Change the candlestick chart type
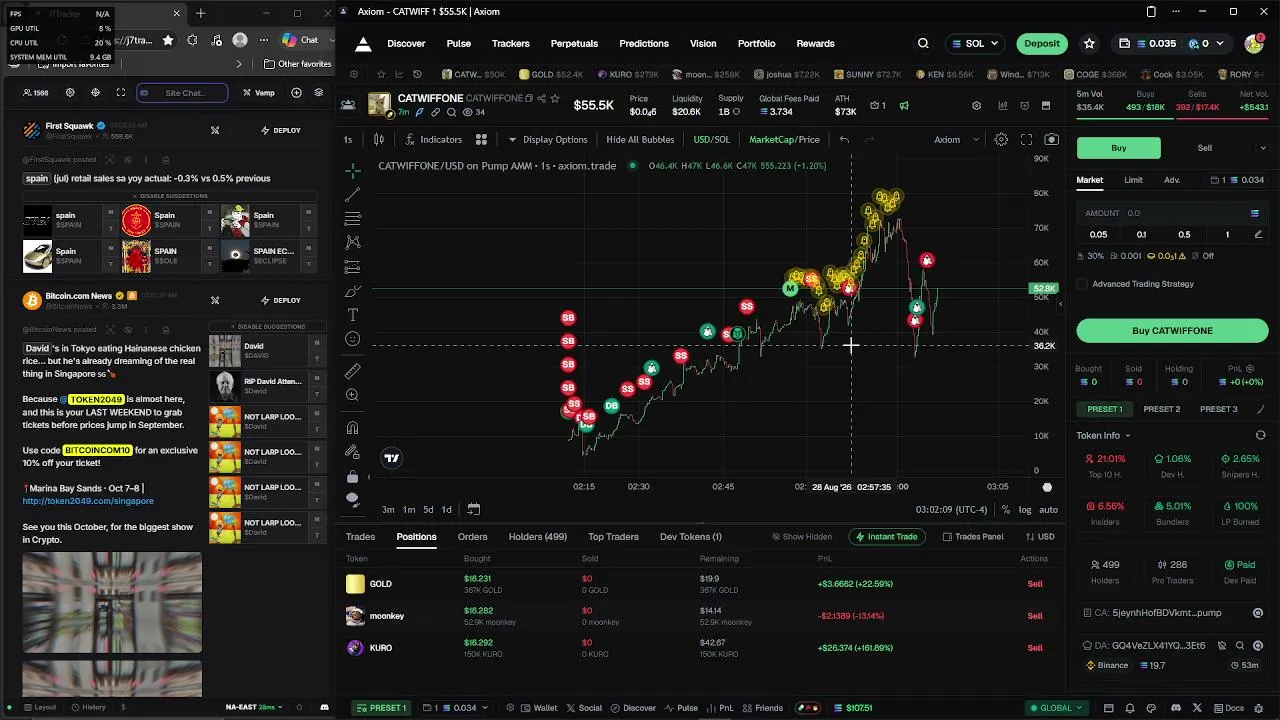1280x720 pixels. pos(379,140)
